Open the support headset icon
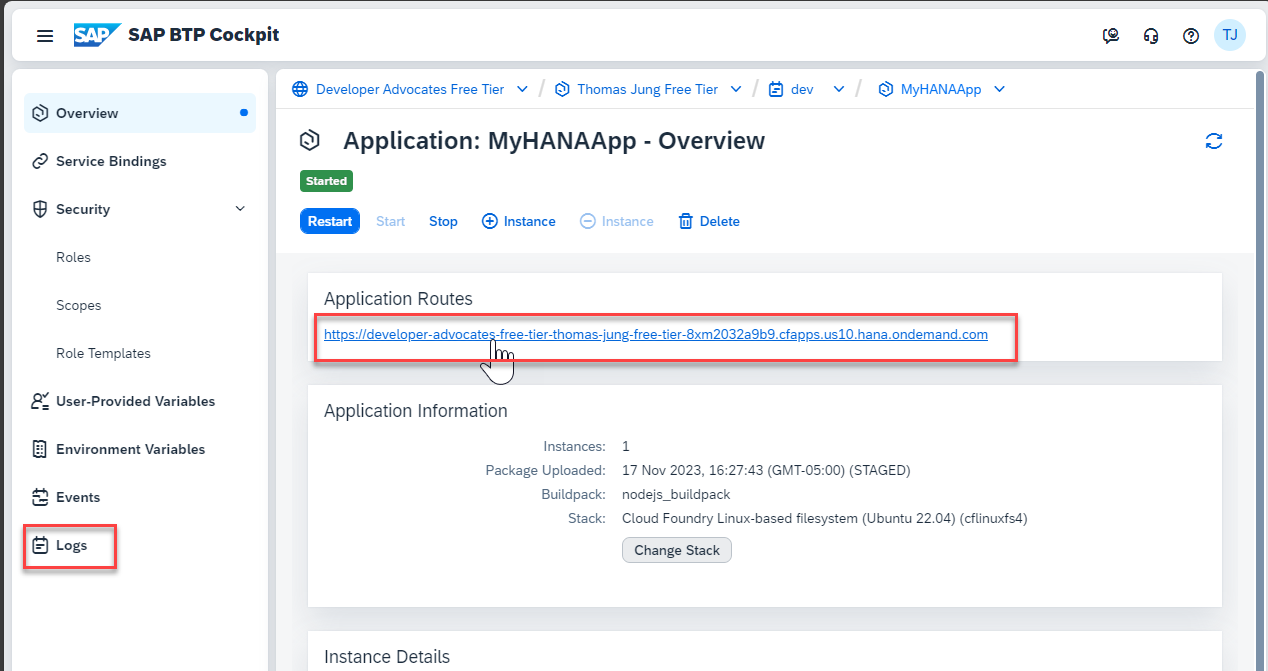The image size is (1268, 671). [1151, 36]
